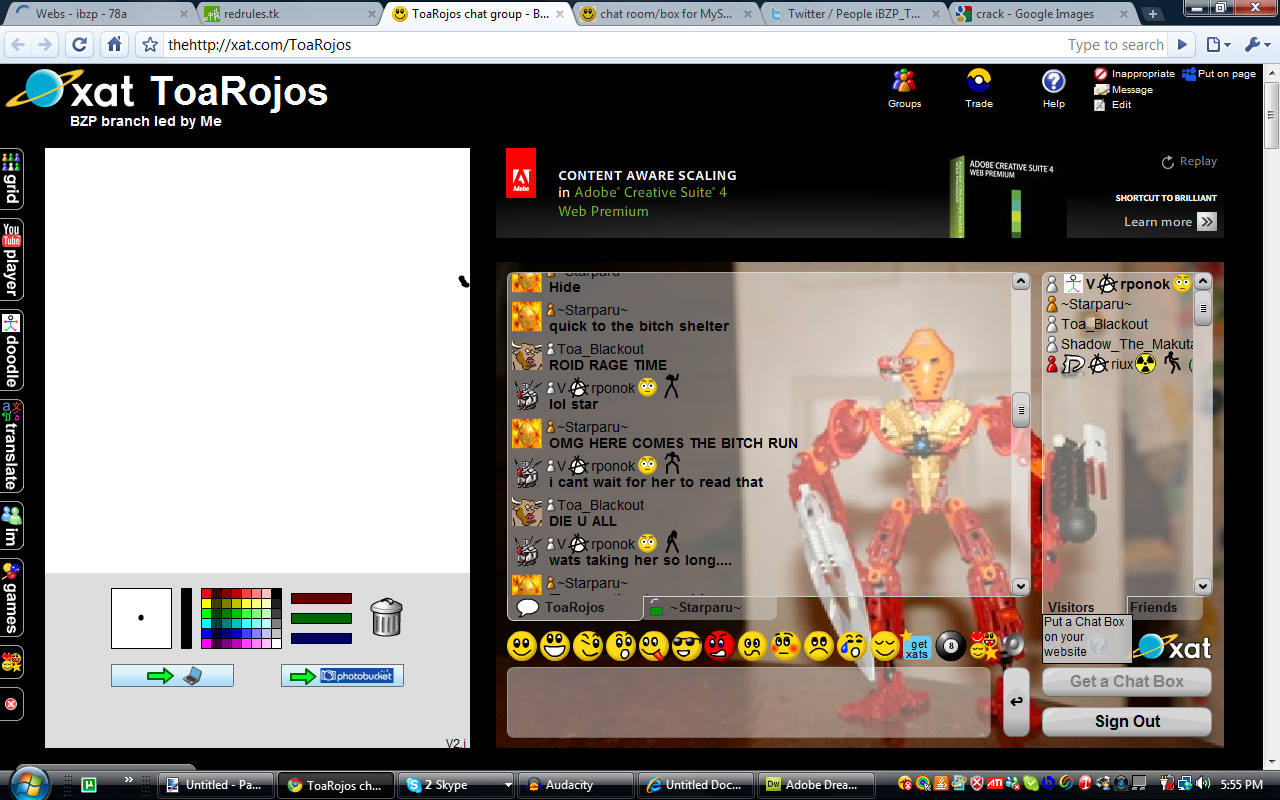Screen dimensions: 1280x800
Task: Click the Message link
Action: pyautogui.click(x=1124, y=89)
